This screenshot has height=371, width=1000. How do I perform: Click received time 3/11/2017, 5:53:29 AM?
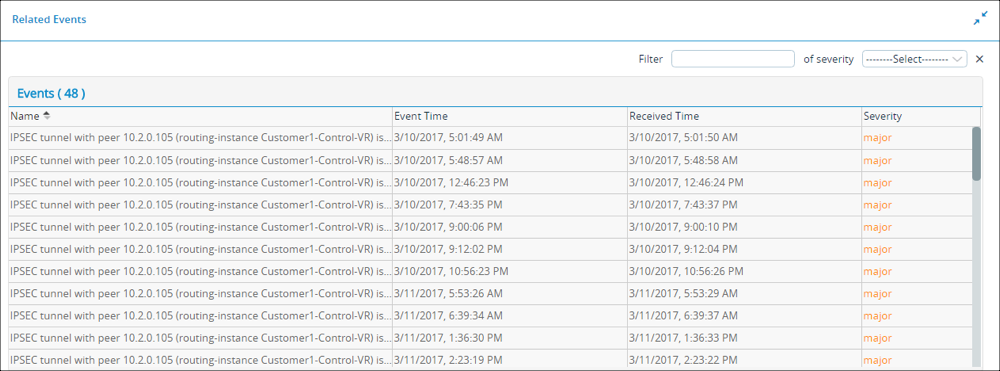click(x=683, y=294)
